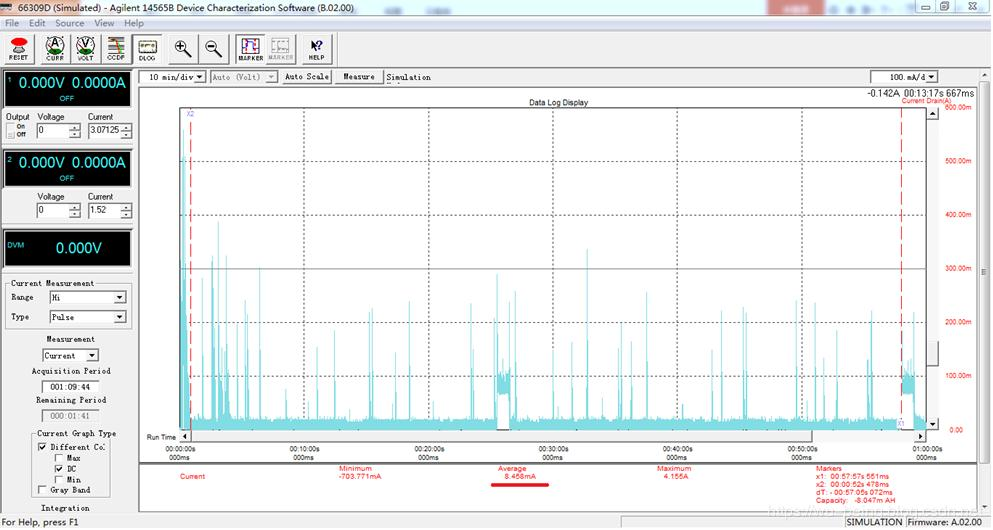Uncheck the DC graph type checkbox
Image resolution: width=993 pixels, height=530 pixels.
(59, 469)
